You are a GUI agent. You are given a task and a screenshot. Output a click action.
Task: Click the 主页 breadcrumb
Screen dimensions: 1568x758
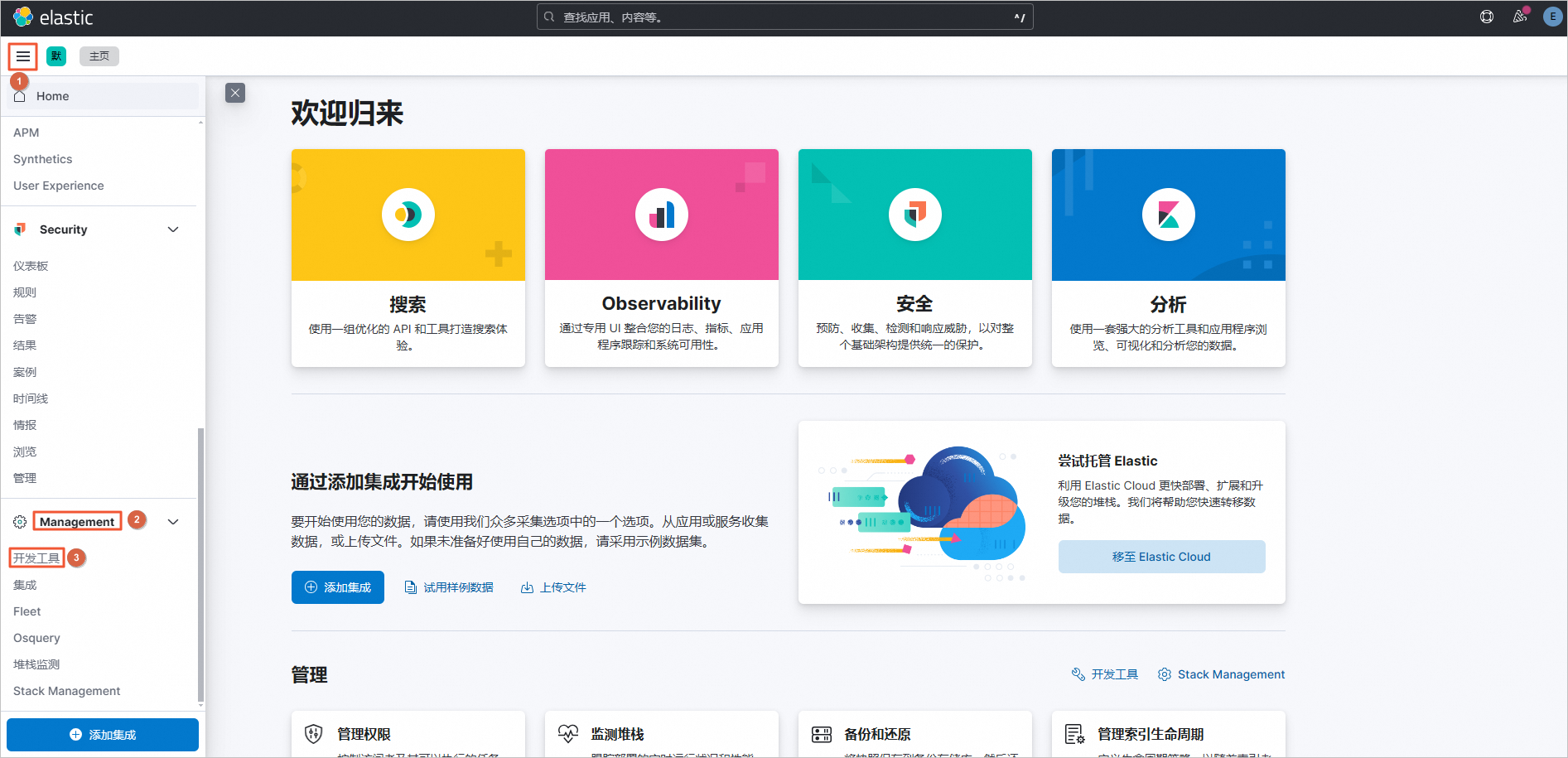click(99, 56)
